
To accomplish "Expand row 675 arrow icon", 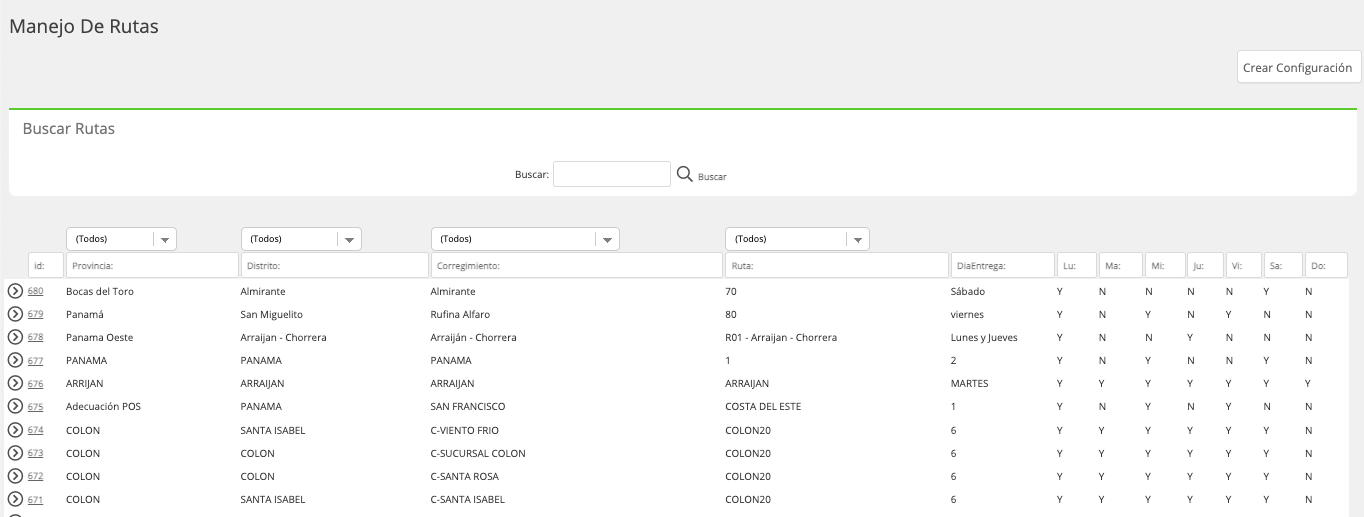I will click(x=15, y=406).
